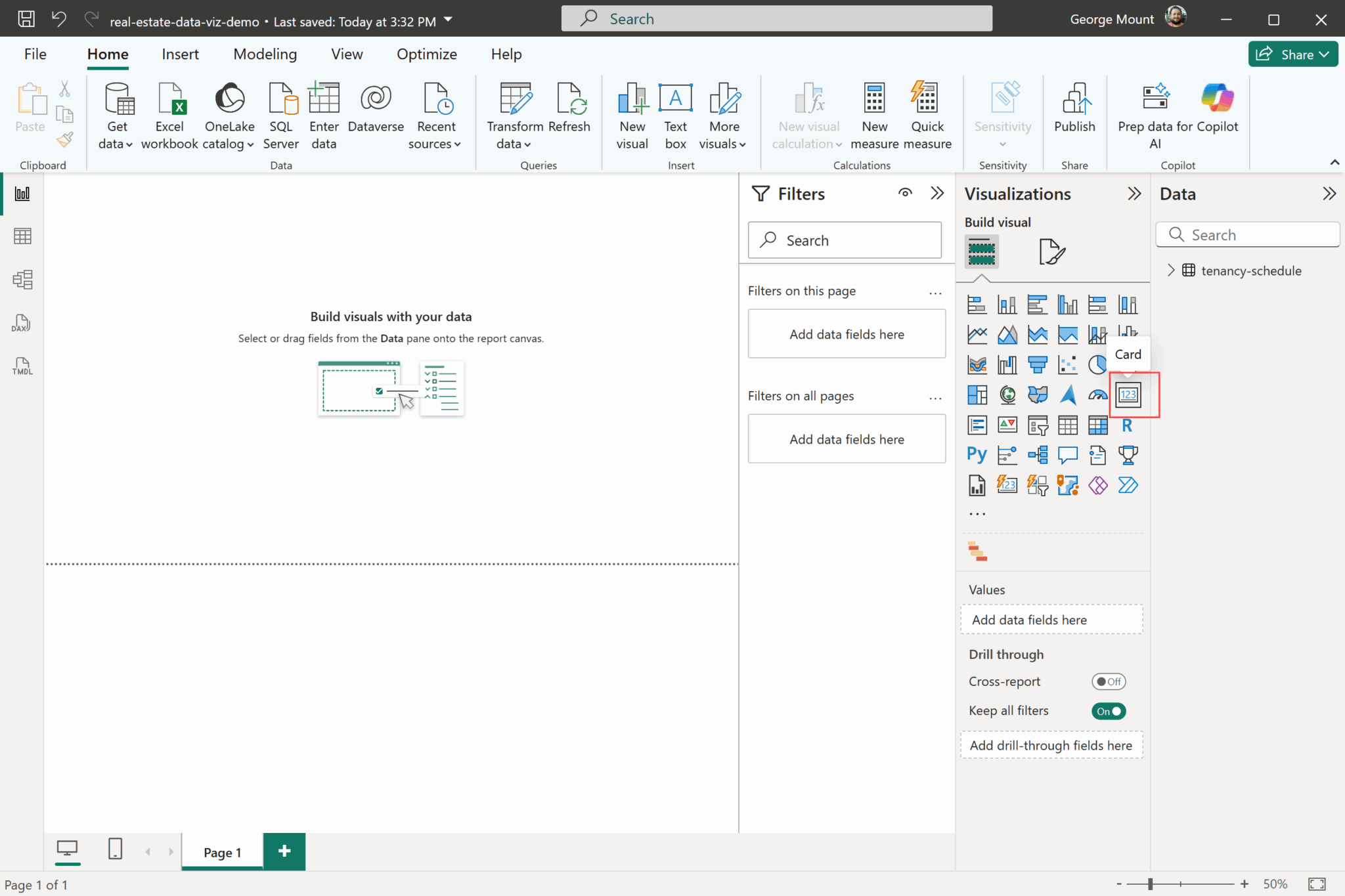The width and height of the screenshot is (1345, 896).
Task: Select the Format visual pane icon
Action: pyautogui.click(x=1051, y=251)
